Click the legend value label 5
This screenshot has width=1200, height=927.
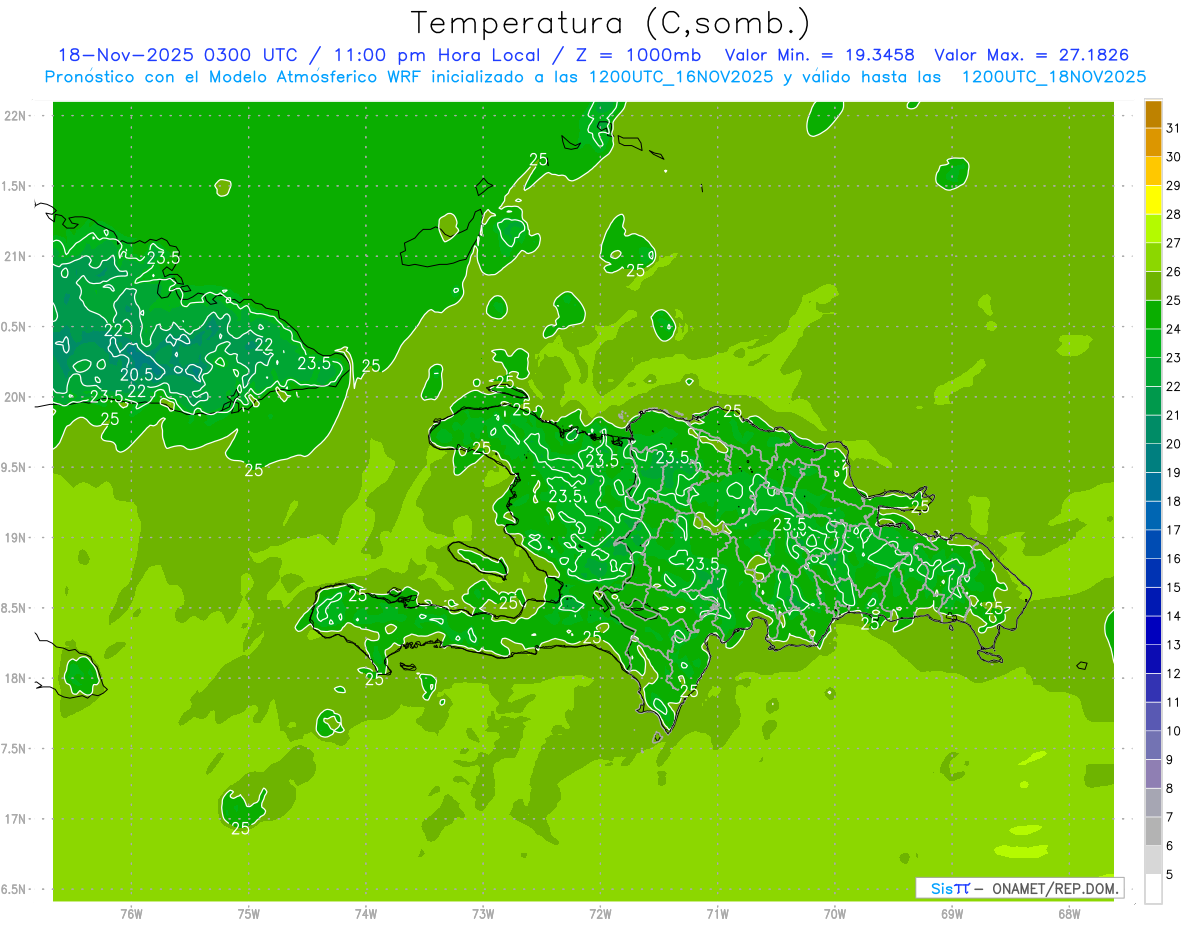[1170, 875]
